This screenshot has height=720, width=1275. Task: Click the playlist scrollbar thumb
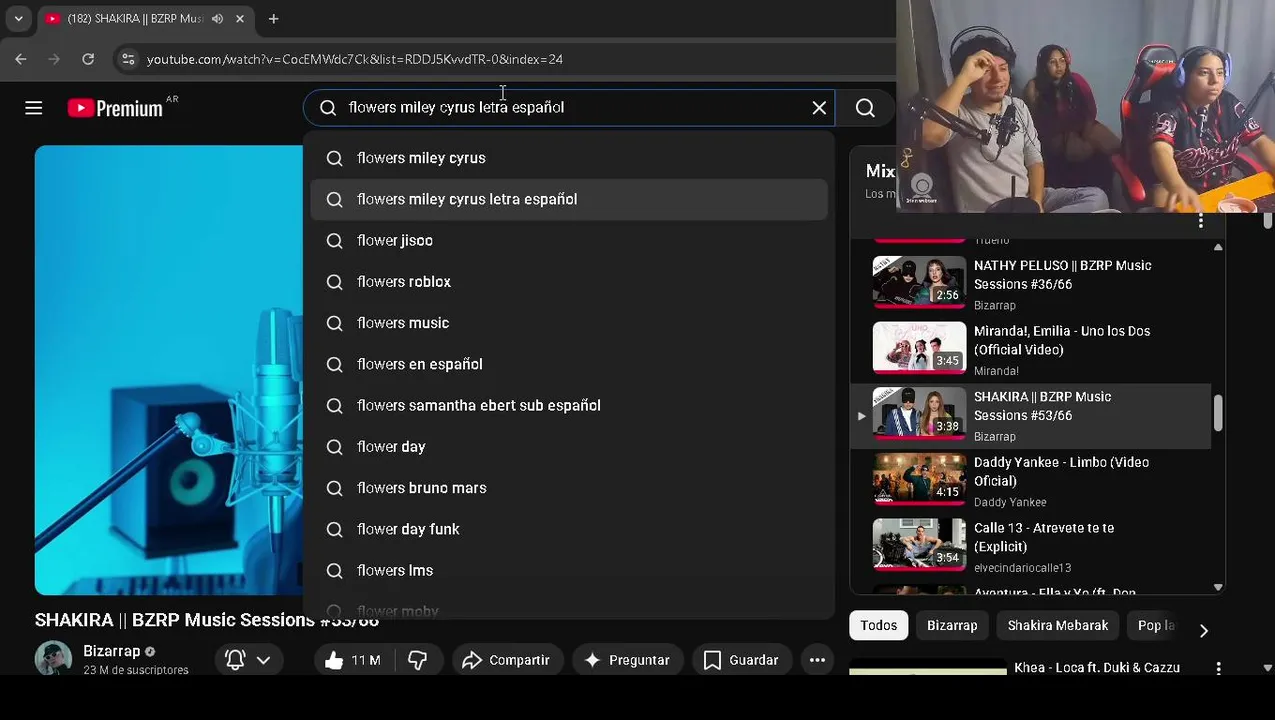click(x=1218, y=414)
